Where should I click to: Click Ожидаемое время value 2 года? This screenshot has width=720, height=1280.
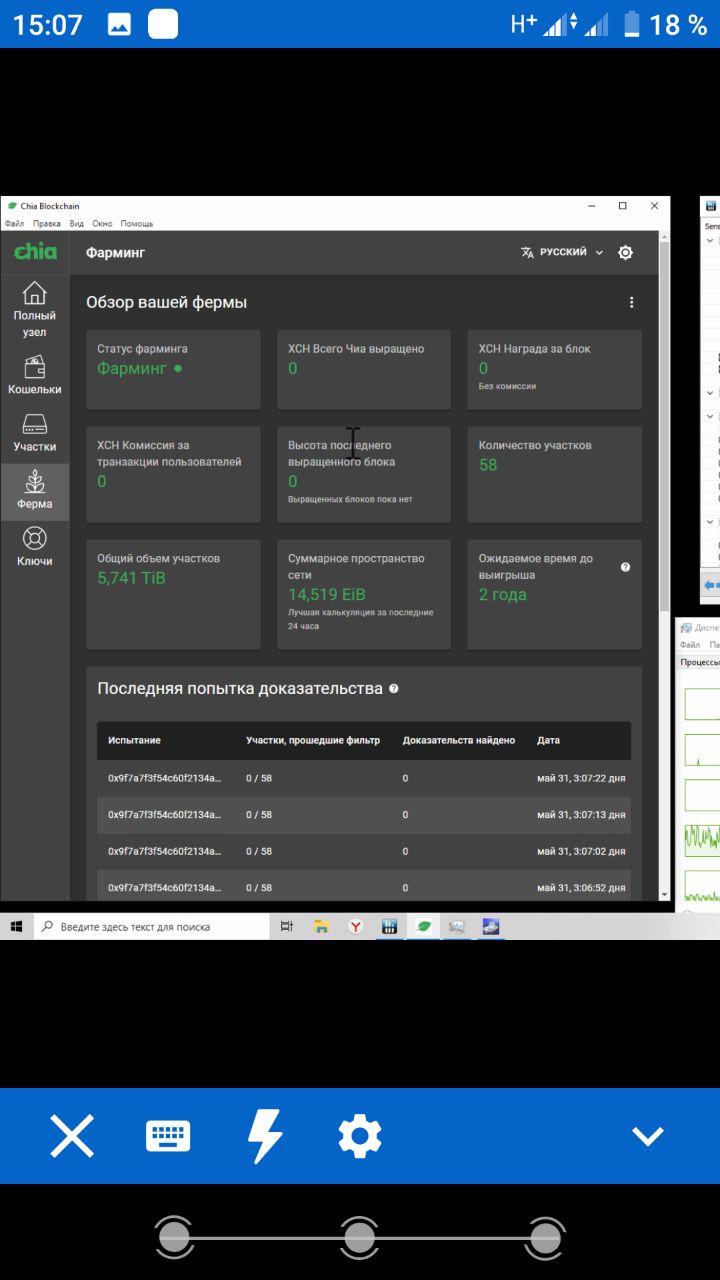click(502, 594)
